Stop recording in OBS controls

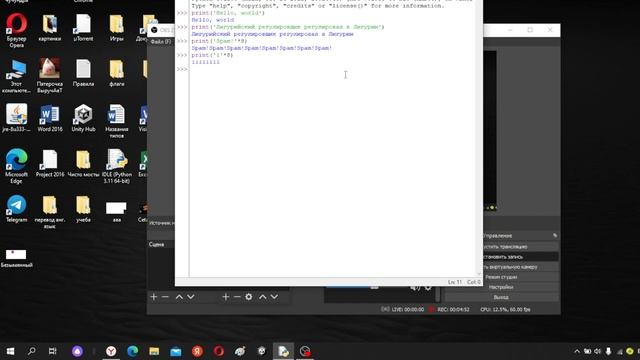point(521,257)
